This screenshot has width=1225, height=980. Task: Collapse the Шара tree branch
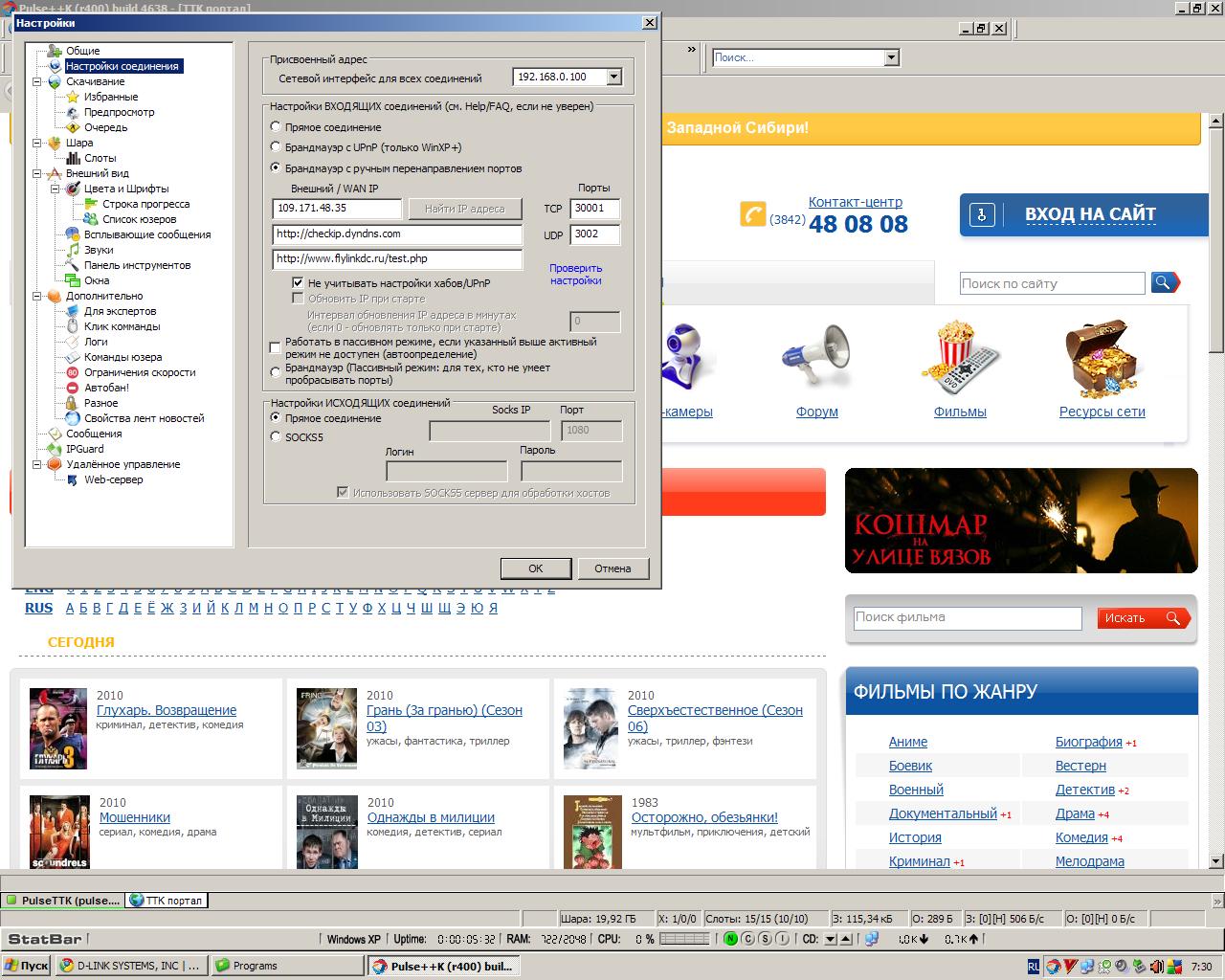[37, 143]
